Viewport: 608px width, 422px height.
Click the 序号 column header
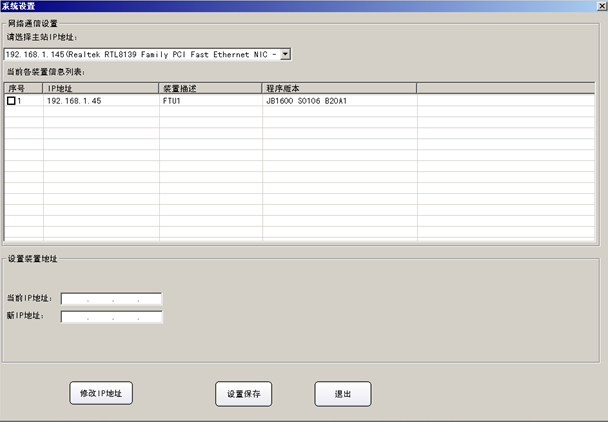click(x=22, y=88)
